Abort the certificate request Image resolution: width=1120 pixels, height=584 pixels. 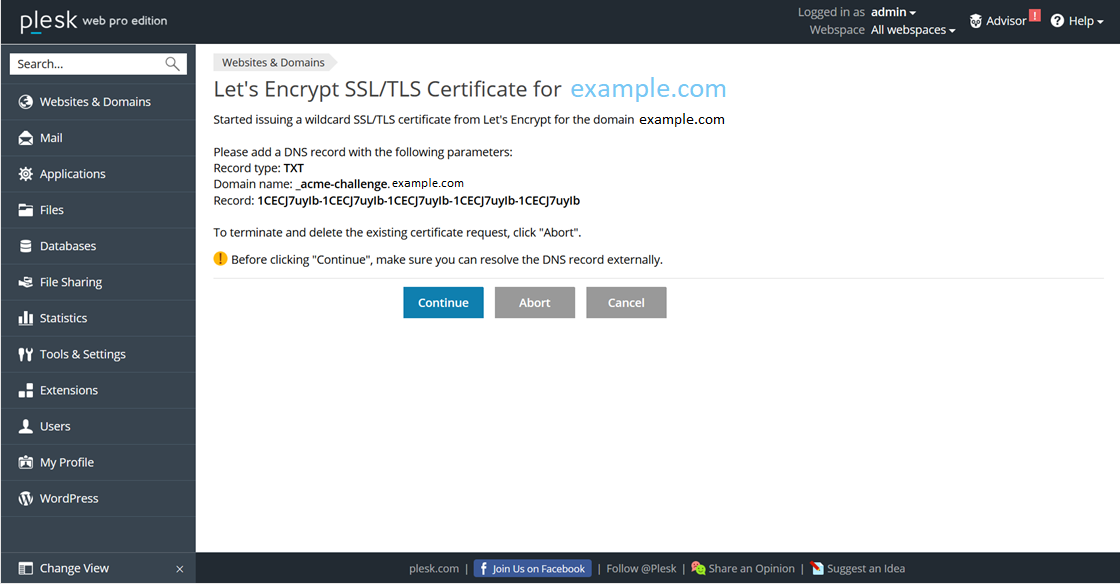pos(535,303)
